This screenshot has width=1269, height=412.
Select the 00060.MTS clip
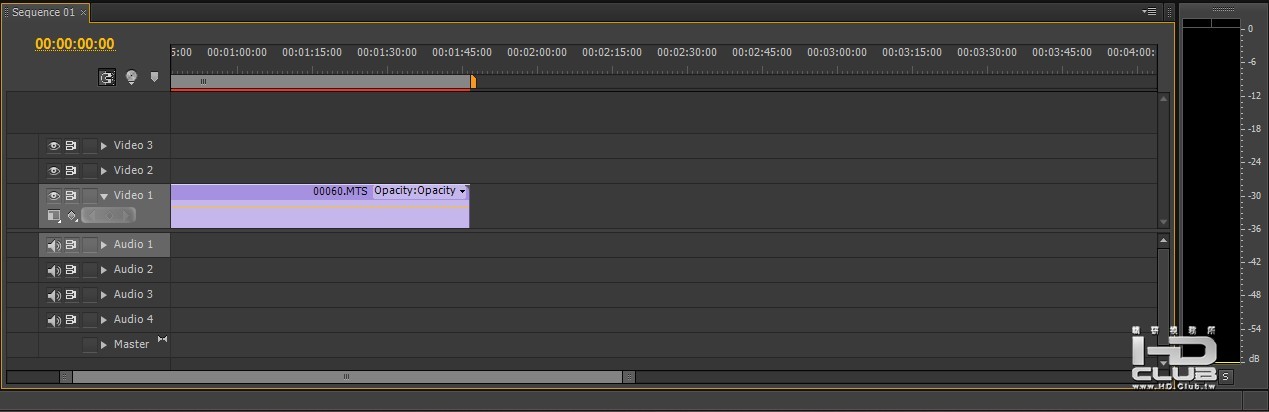pos(320,206)
